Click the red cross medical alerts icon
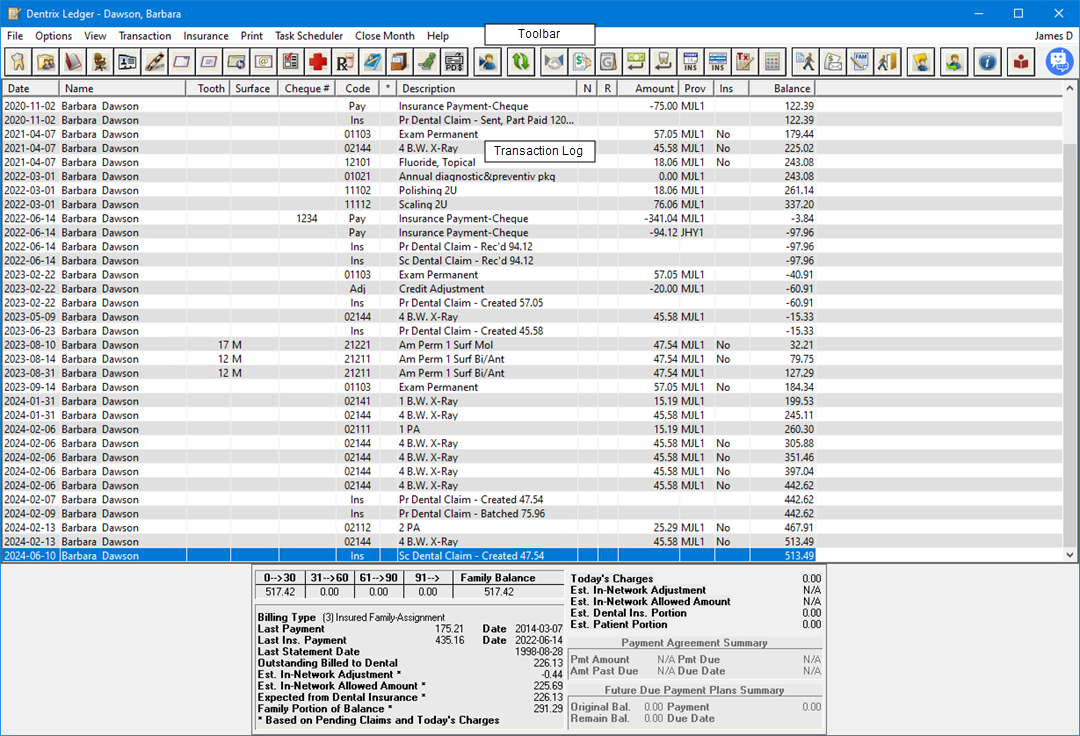The image size is (1080, 736). pos(318,62)
